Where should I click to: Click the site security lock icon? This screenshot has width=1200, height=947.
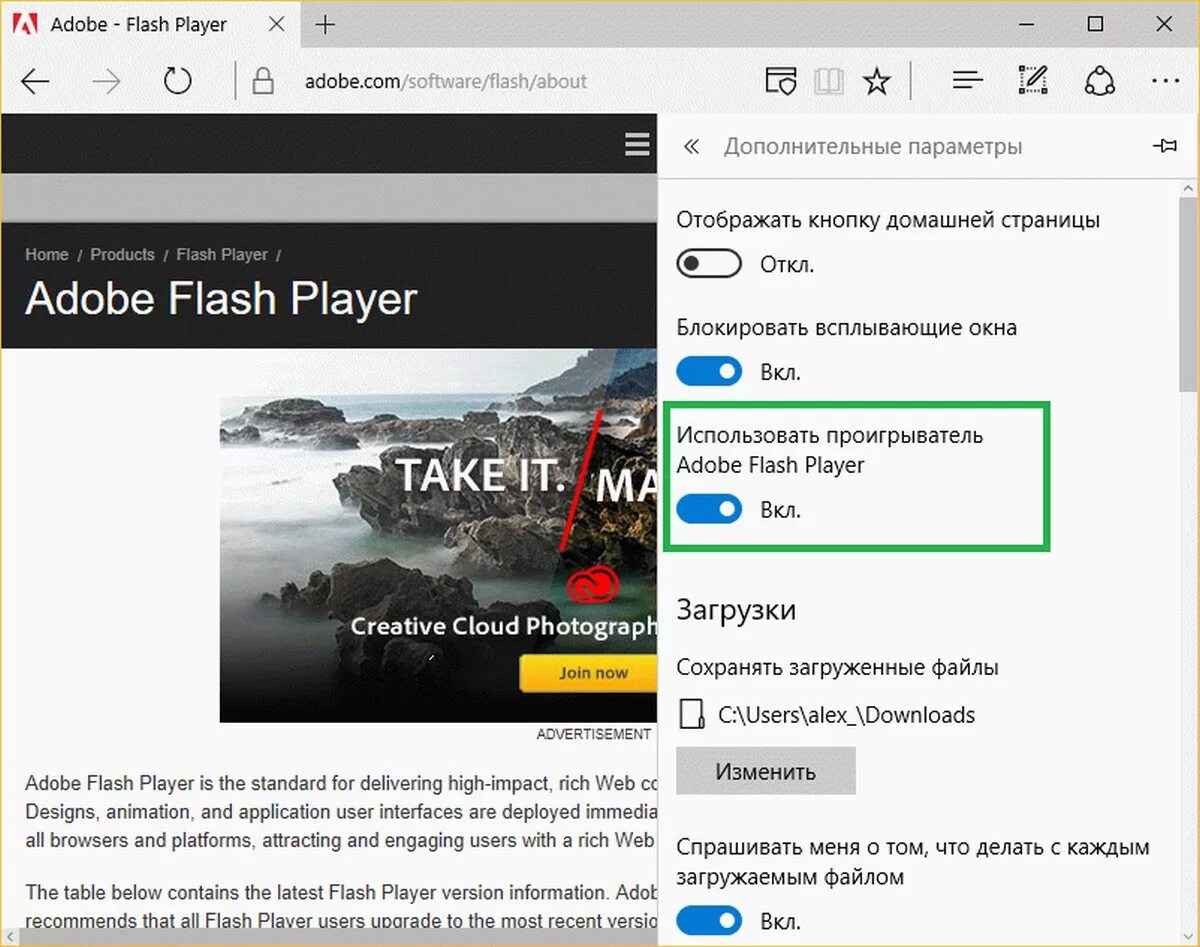(262, 80)
